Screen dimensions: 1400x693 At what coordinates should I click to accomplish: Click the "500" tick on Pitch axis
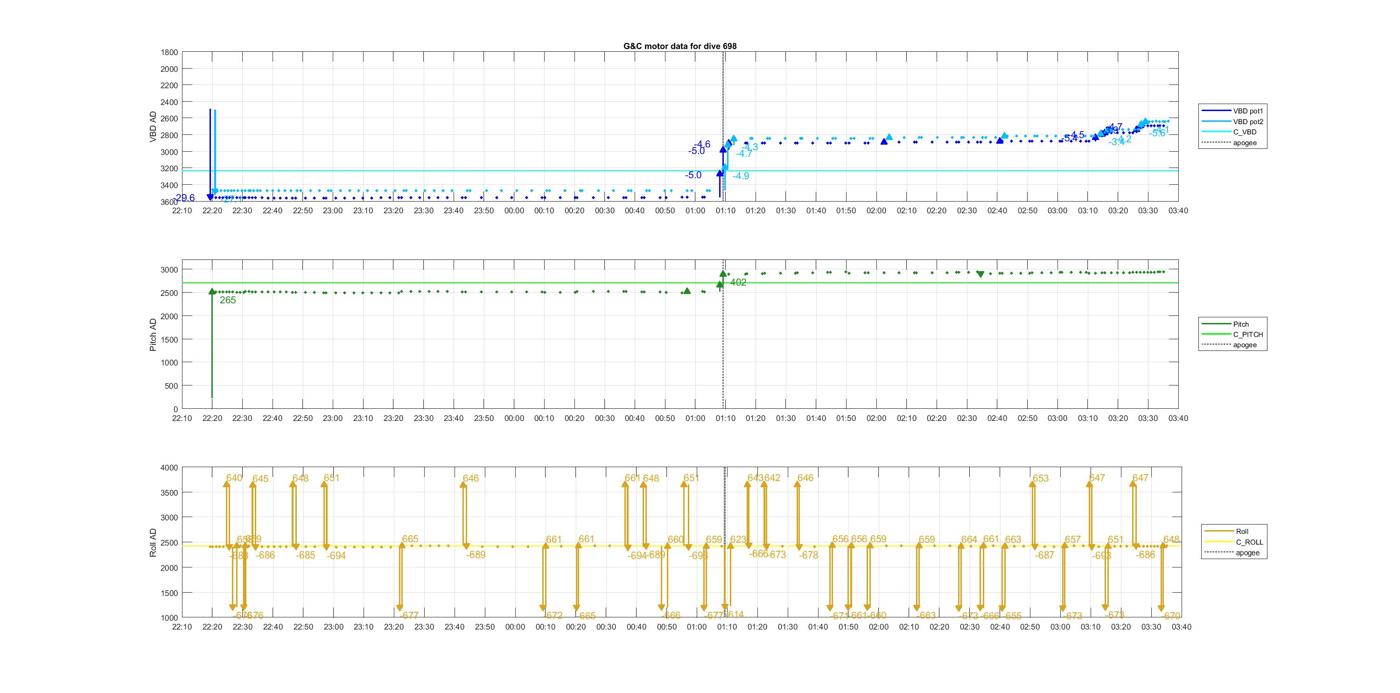coord(171,386)
